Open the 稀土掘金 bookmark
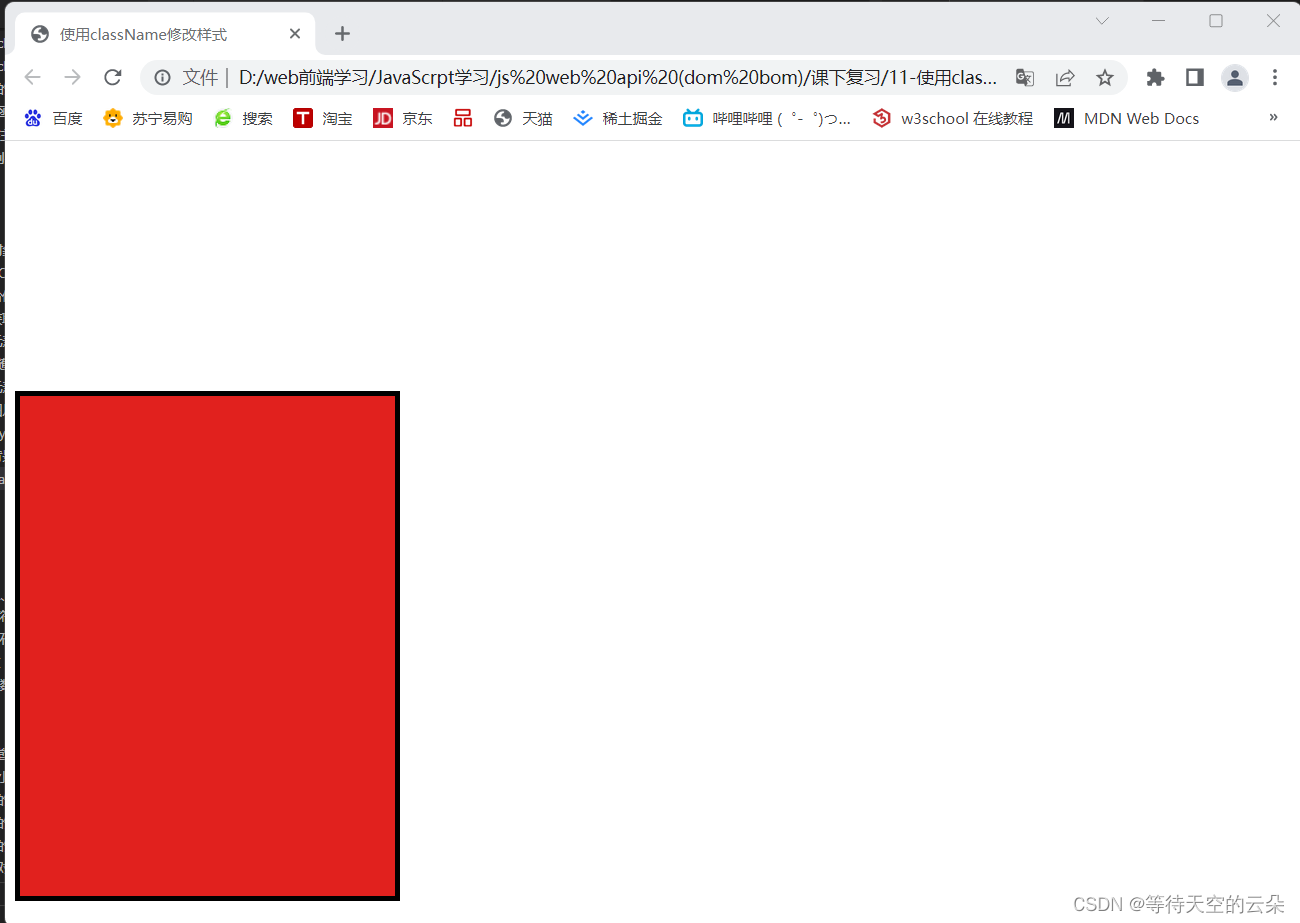1300x923 pixels. click(618, 118)
